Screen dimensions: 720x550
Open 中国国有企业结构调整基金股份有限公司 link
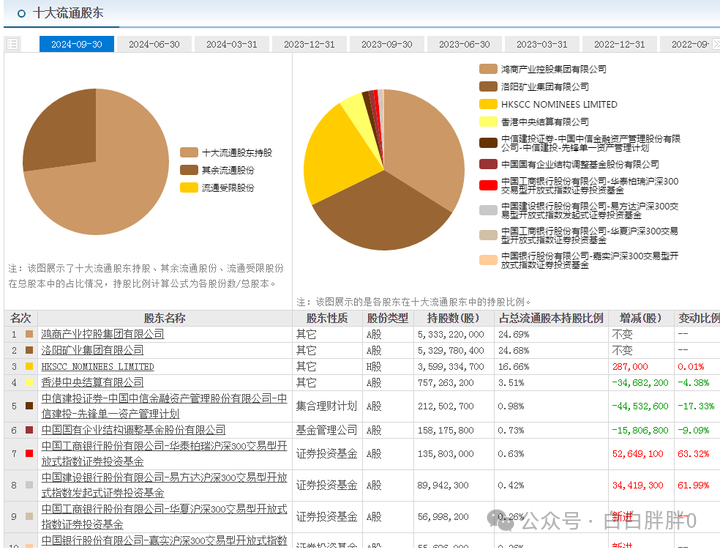(133, 430)
